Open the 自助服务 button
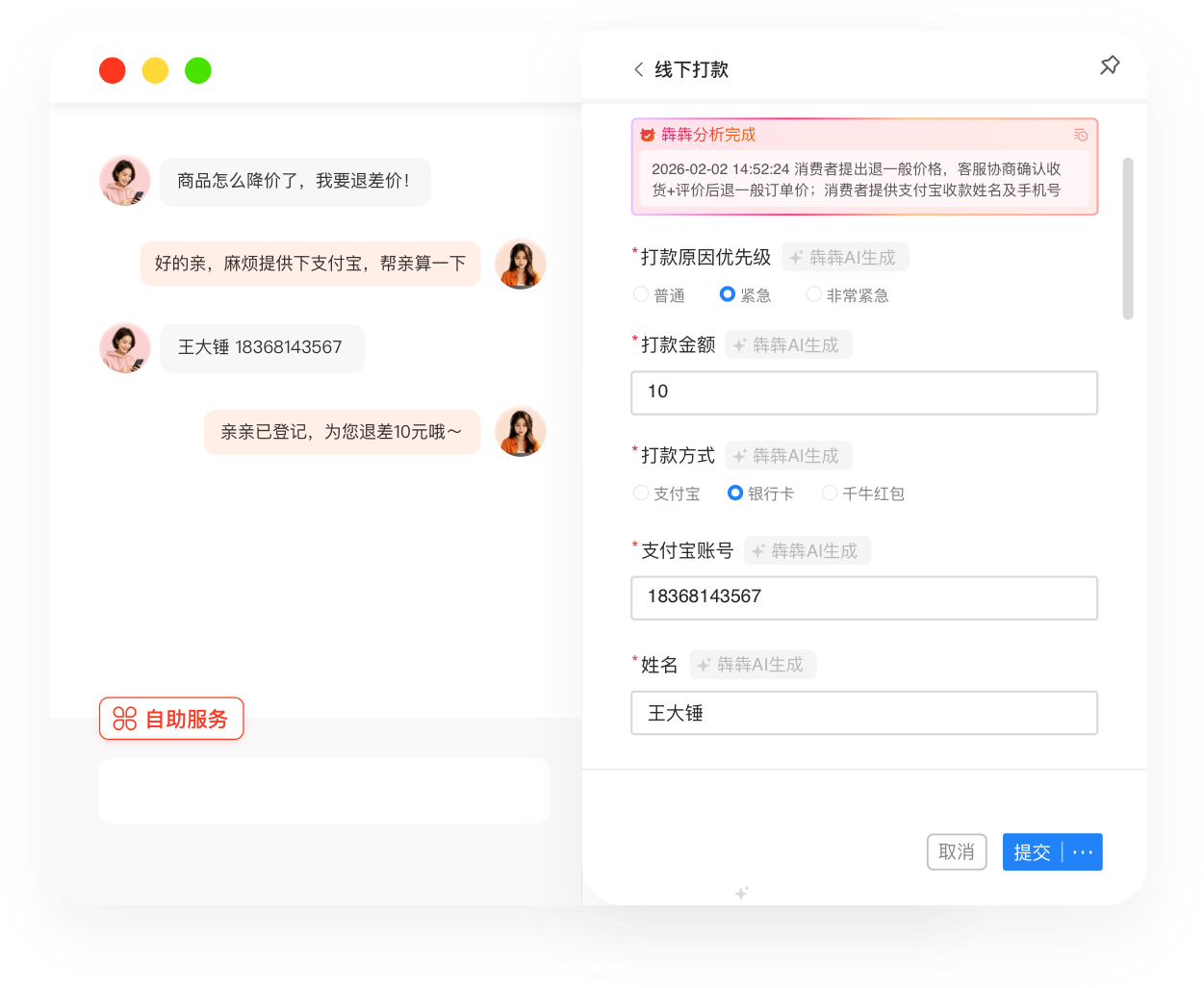Image resolution: width=1204 pixels, height=988 pixels. [171, 719]
